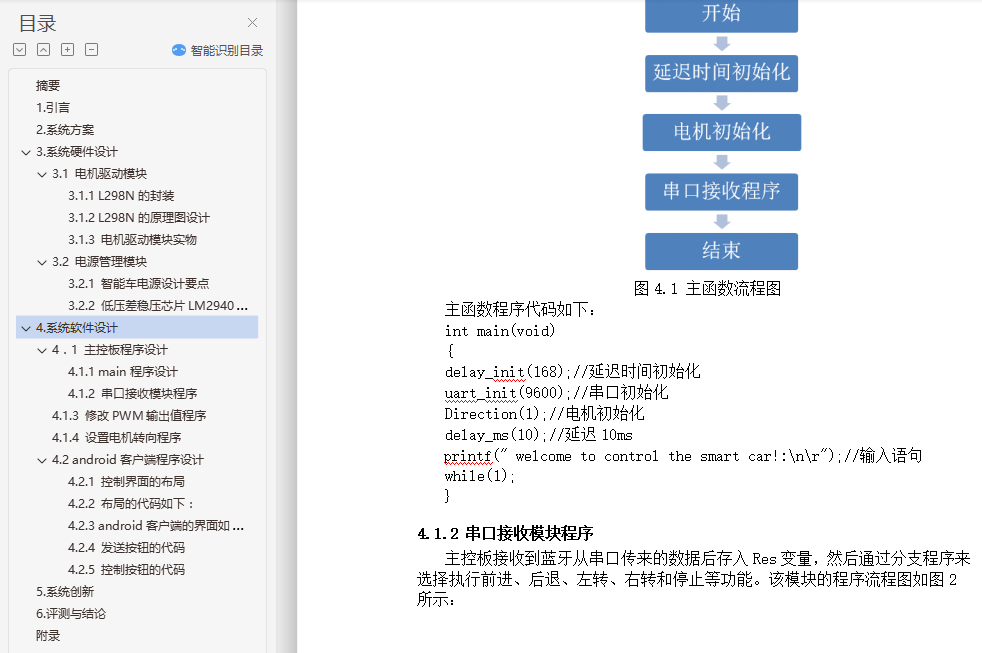Open 3.2.2 低压差稳压芯片 LM2940 entry
Image resolution: width=982 pixels, height=653 pixels.
[x=158, y=306]
